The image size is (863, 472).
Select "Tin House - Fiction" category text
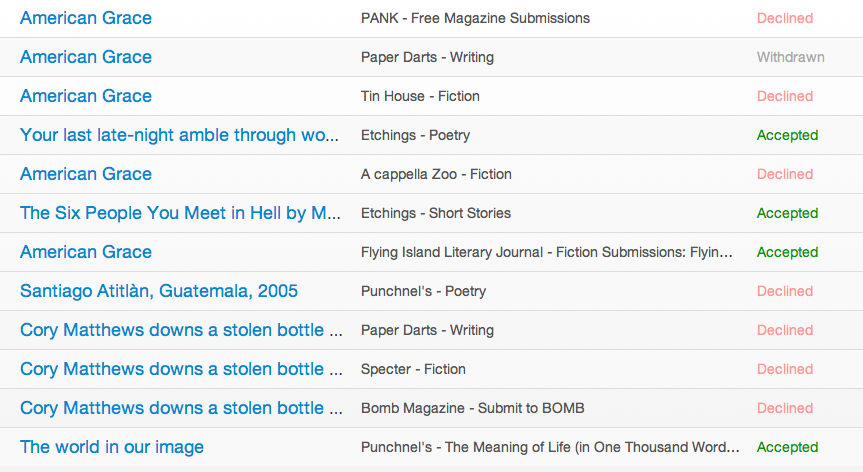click(420, 96)
